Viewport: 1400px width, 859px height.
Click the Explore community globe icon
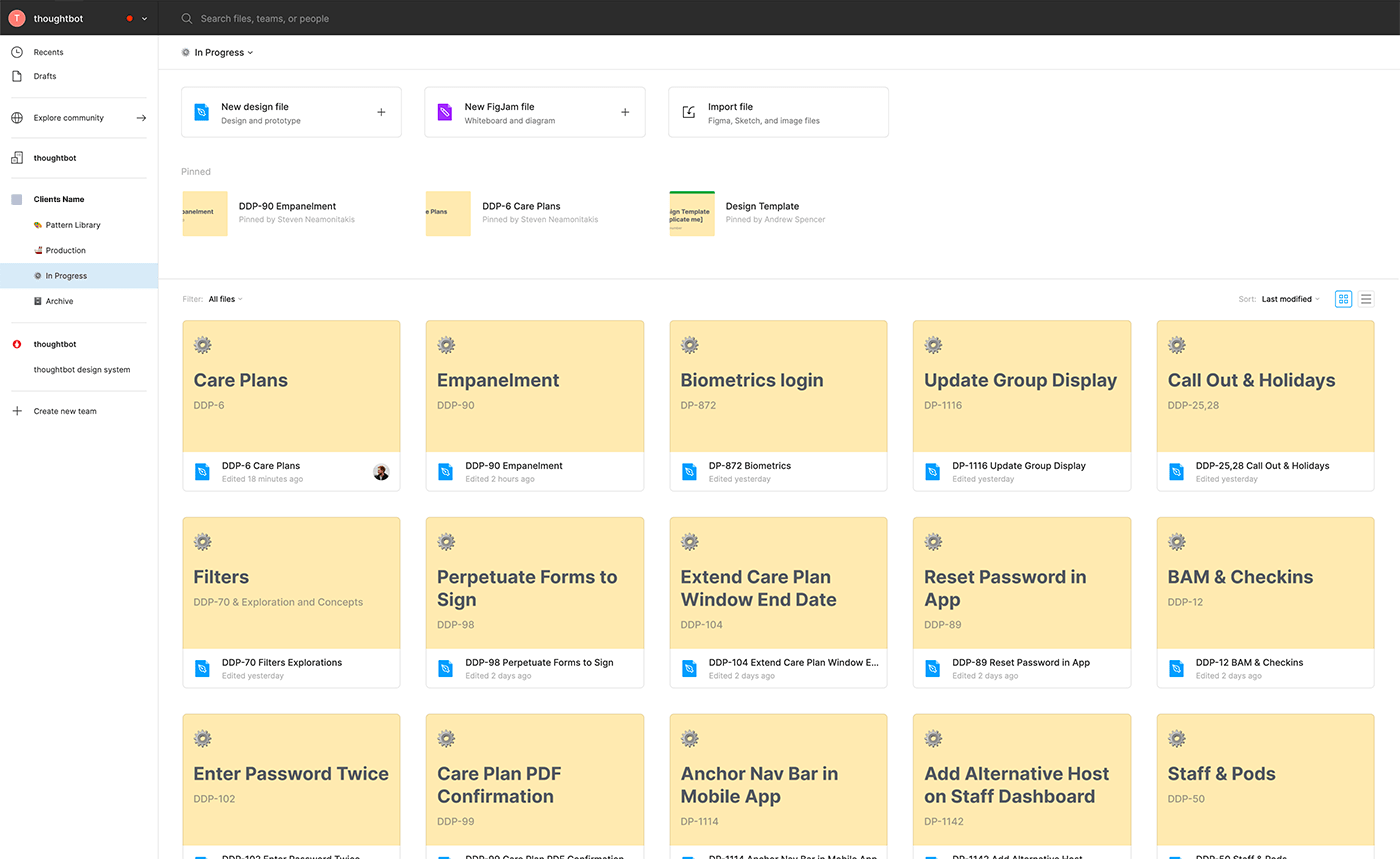[x=17, y=118]
